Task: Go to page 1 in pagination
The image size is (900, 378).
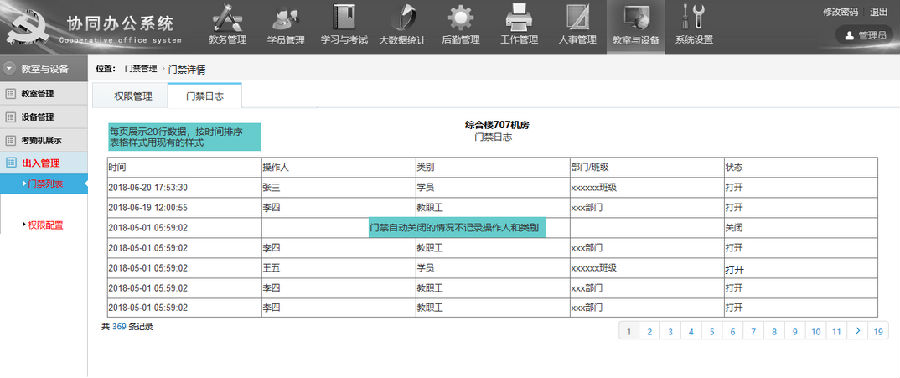Action: [x=629, y=331]
